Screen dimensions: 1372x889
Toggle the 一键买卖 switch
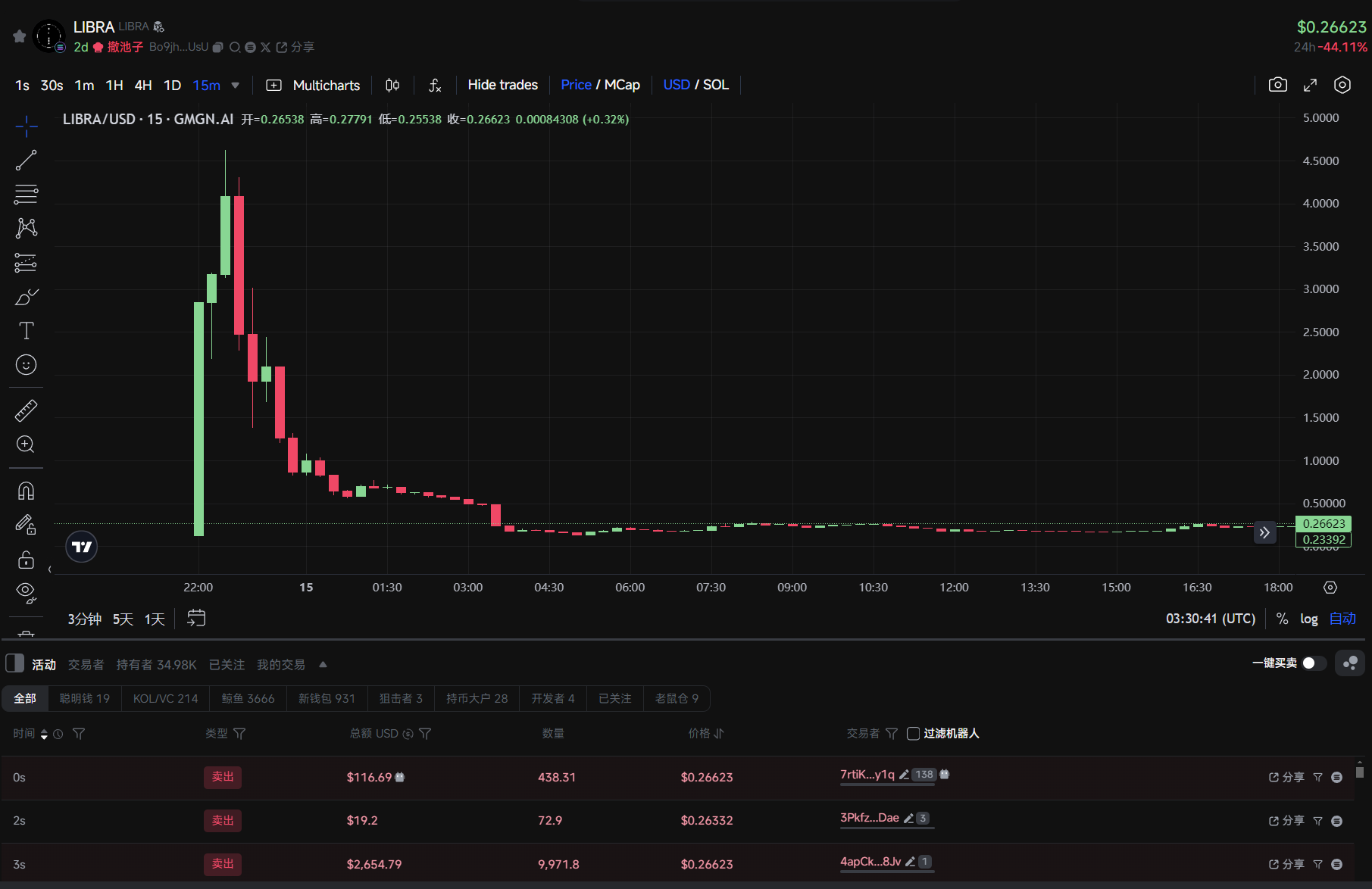tap(1314, 663)
